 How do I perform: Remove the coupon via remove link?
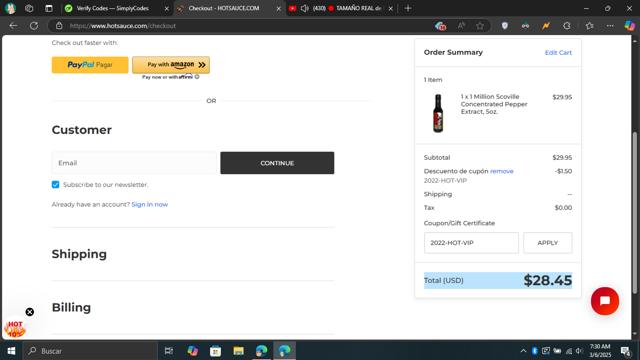click(x=502, y=171)
